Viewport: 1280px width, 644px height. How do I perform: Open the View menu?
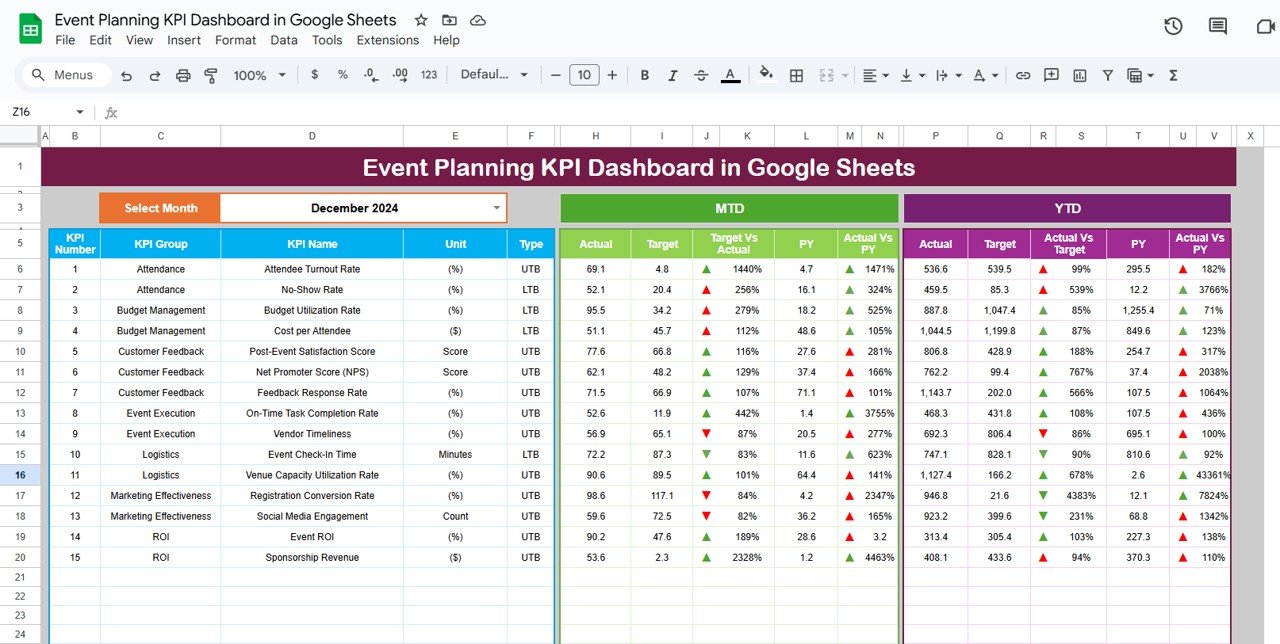(140, 40)
